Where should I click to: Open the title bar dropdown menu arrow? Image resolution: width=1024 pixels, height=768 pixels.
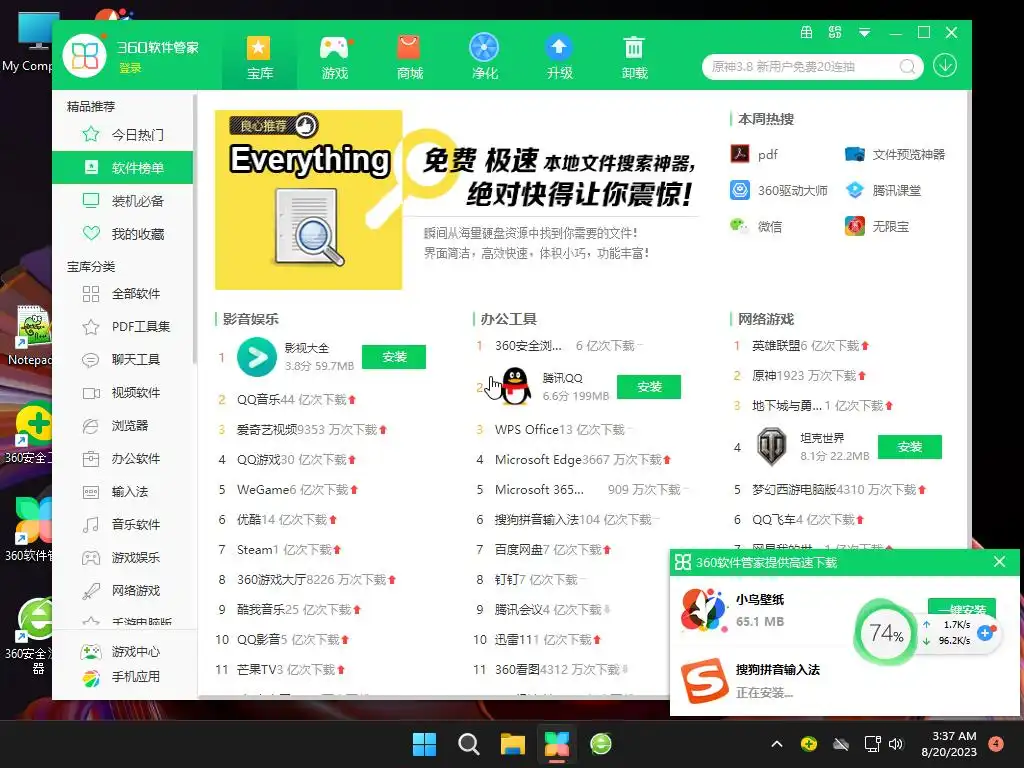tap(864, 33)
